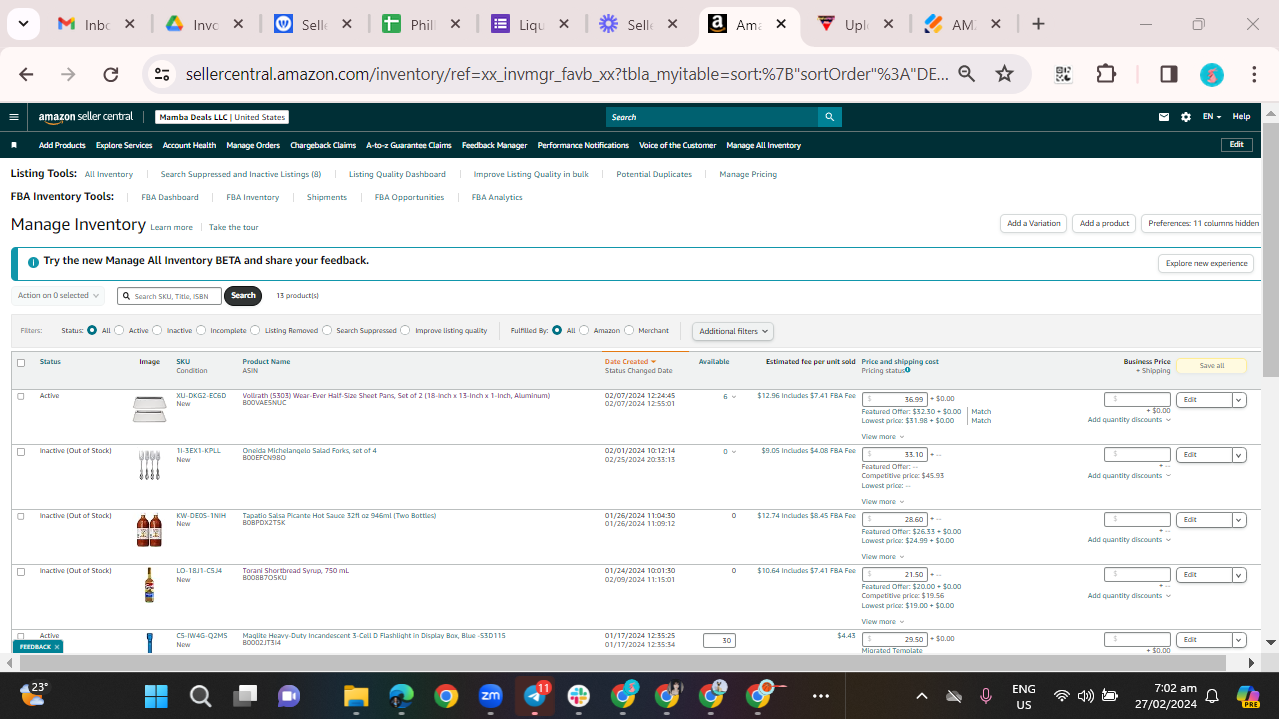Open the Tapatio Salsa Picante product link

tap(339, 516)
